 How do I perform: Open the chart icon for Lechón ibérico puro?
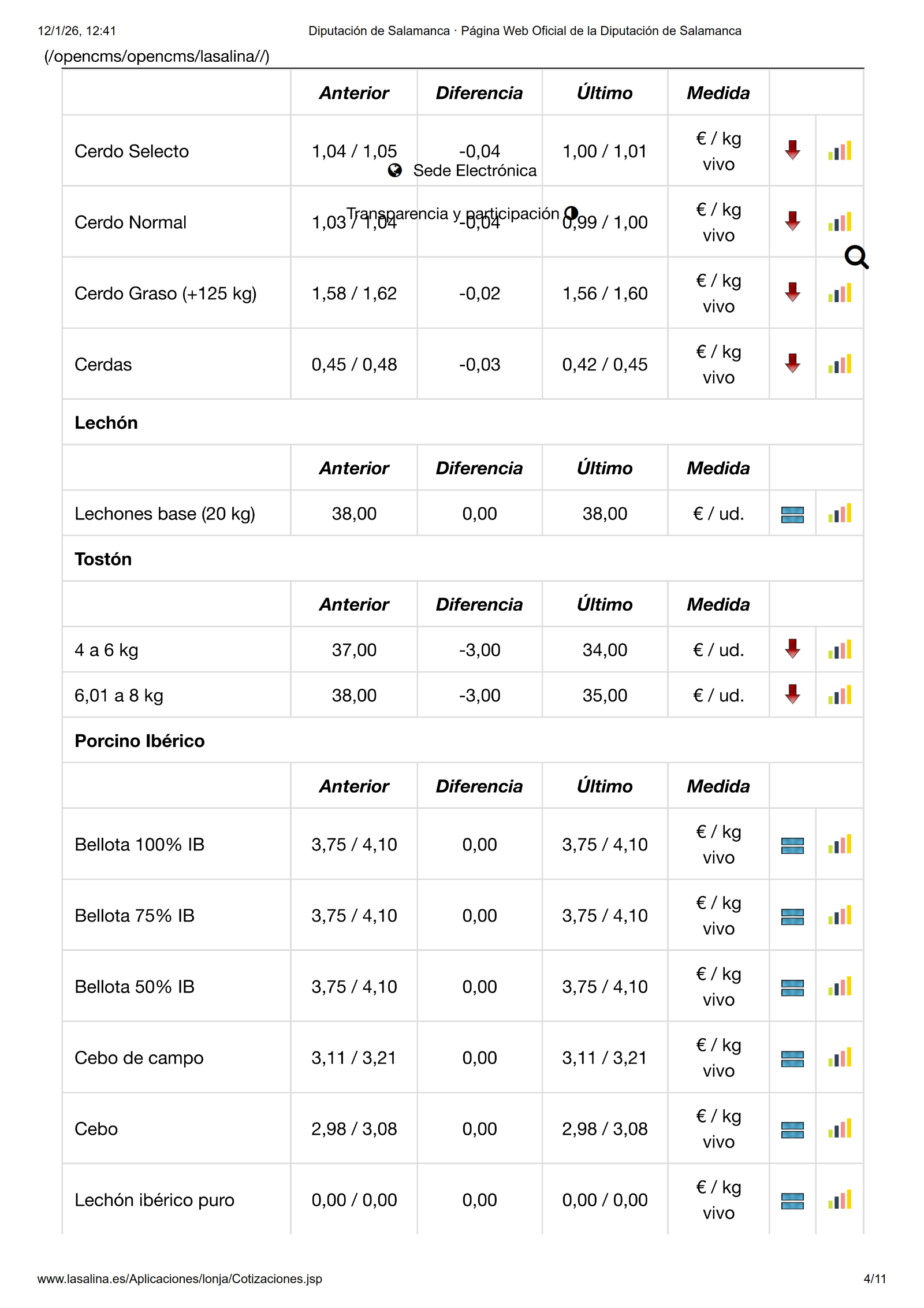[839, 1199]
